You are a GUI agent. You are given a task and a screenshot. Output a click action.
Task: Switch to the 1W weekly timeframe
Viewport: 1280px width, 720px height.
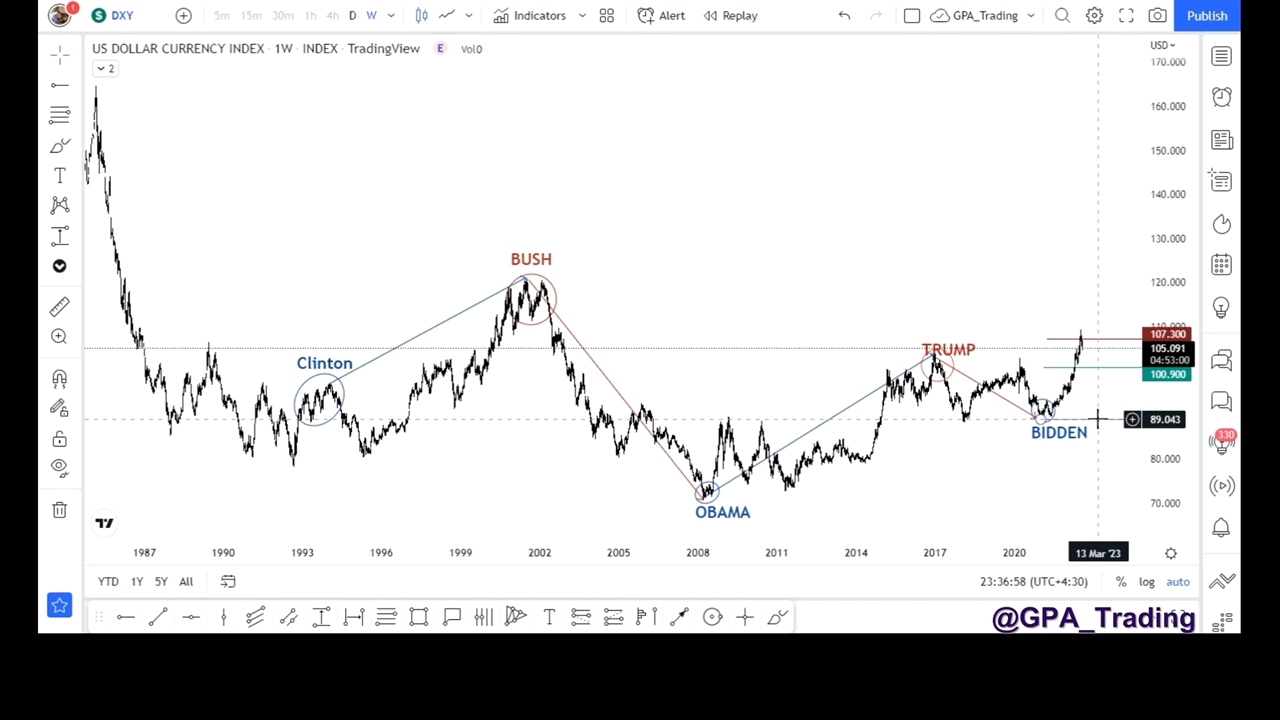(371, 16)
